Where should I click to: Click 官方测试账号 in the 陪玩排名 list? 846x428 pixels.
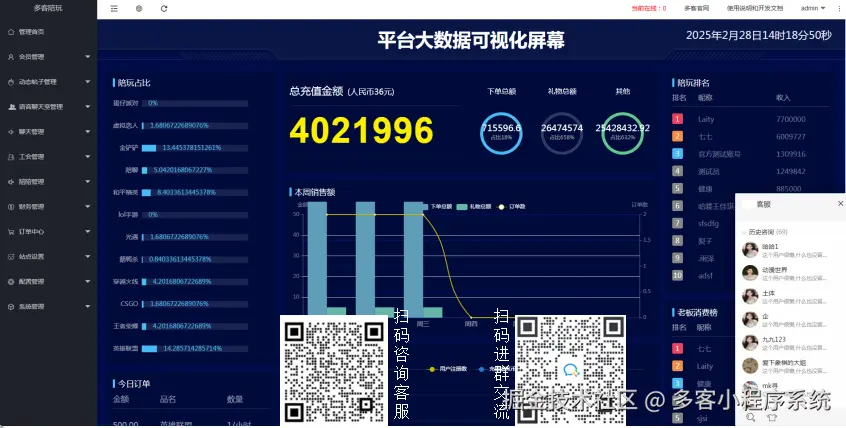tap(719, 154)
